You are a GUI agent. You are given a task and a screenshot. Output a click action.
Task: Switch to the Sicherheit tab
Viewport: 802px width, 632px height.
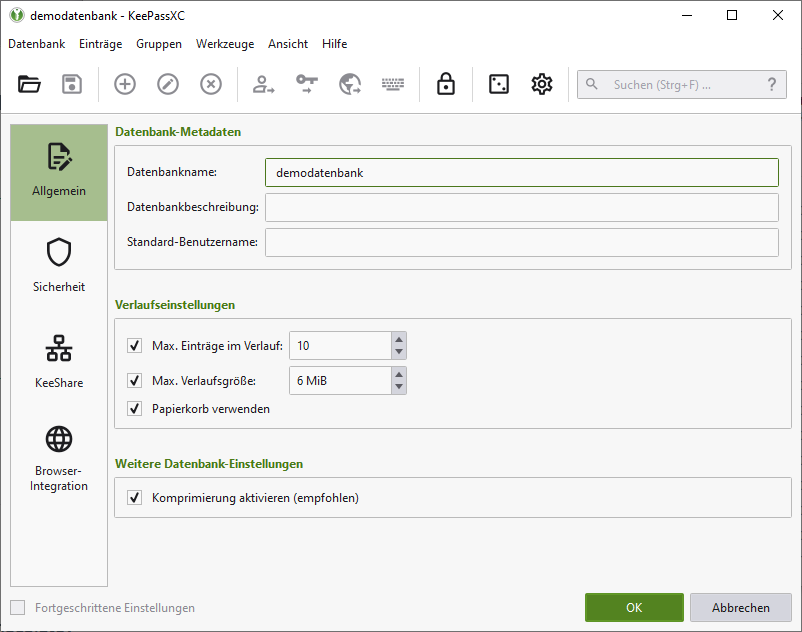click(x=59, y=265)
